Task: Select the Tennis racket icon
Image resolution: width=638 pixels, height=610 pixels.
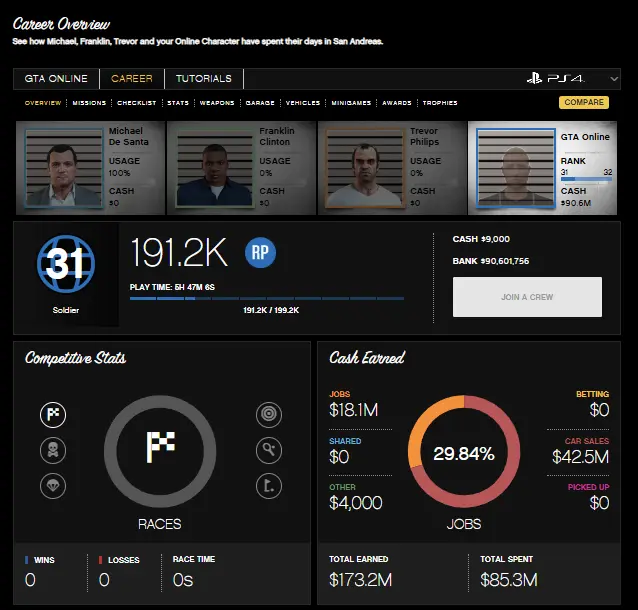Action: 267,449
